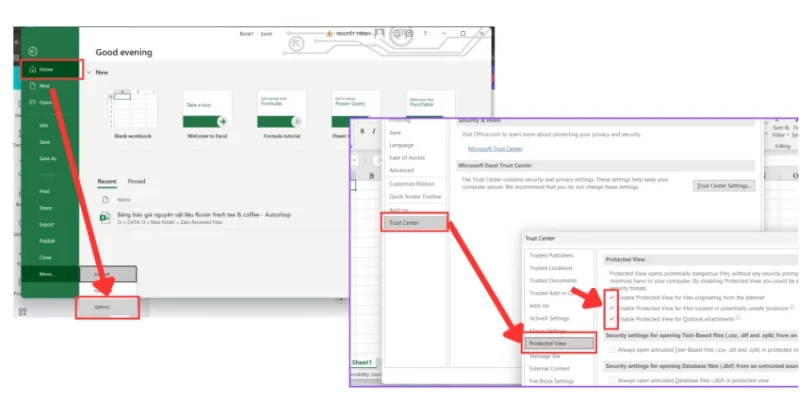800x400 pixels.
Task: Select Trusted Publishers in Trust Center
Action: point(552,256)
